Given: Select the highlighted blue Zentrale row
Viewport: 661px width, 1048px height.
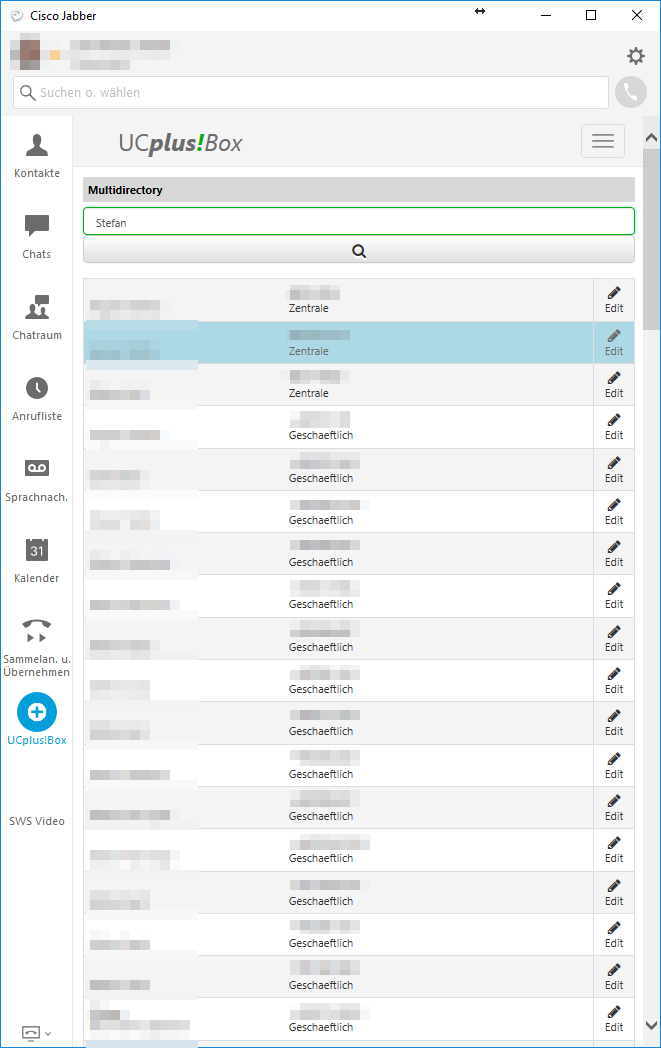Looking at the screenshot, I should click(338, 342).
